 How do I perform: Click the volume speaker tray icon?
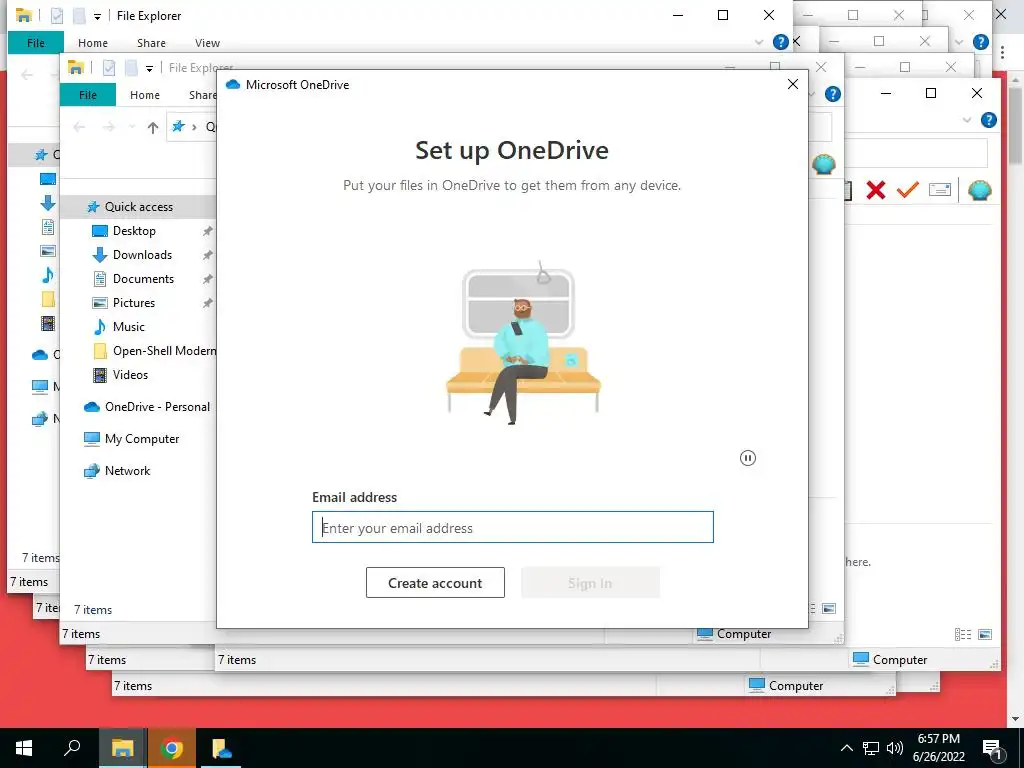(895, 748)
